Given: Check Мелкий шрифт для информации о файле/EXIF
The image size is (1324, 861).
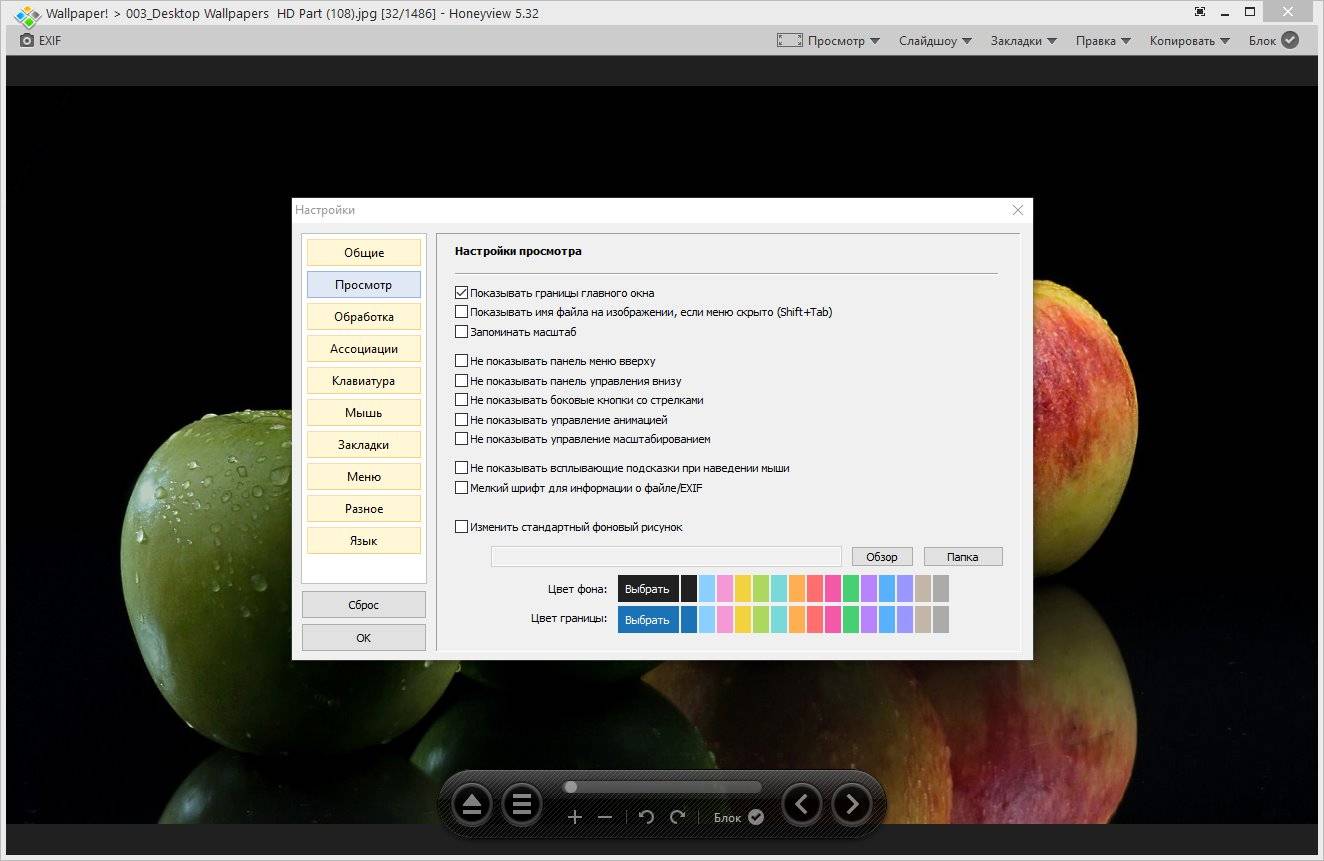Looking at the screenshot, I should tap(461, 488).
